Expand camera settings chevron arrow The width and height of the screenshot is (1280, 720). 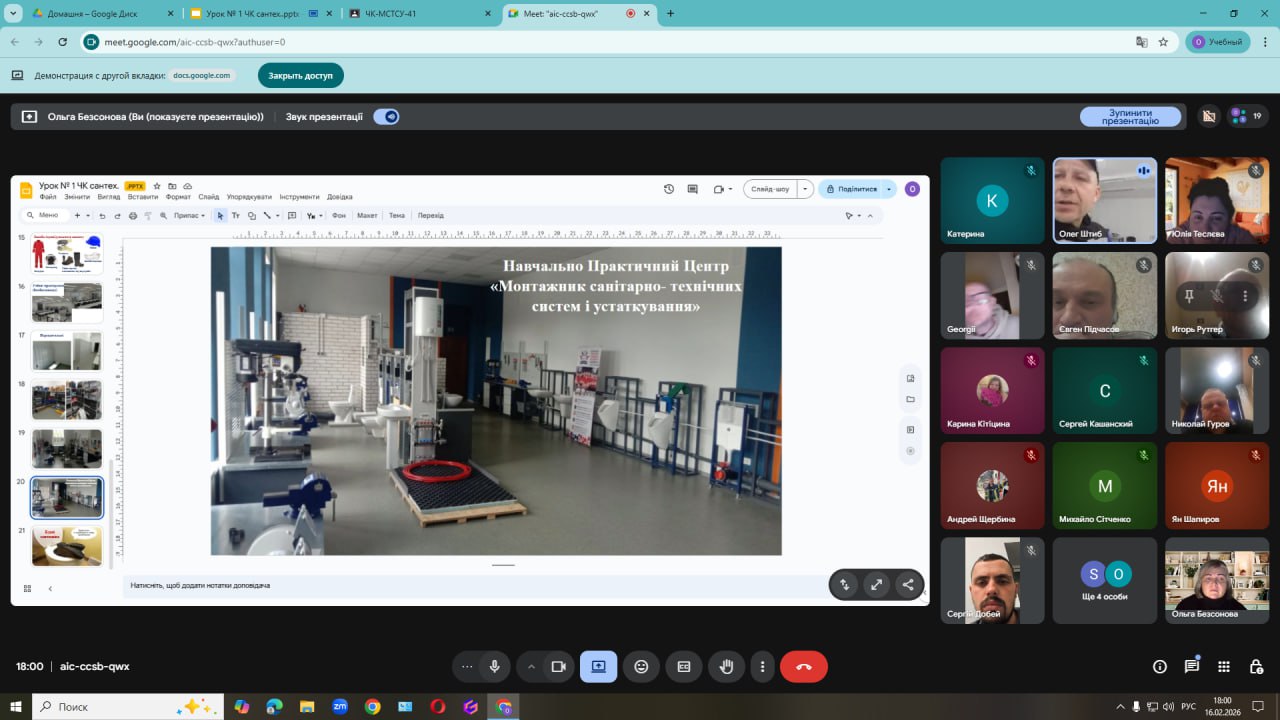coord(531,666)
